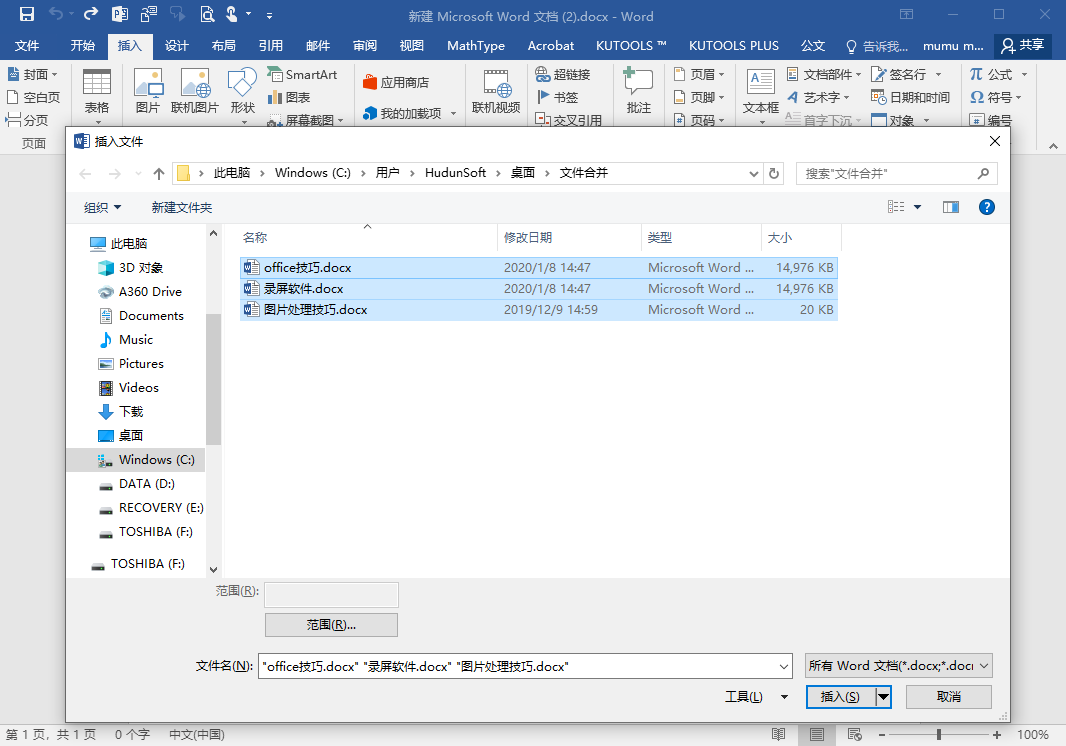Select file 录屏软件.docx
The image size is (1066, 746).
[538, 289]
